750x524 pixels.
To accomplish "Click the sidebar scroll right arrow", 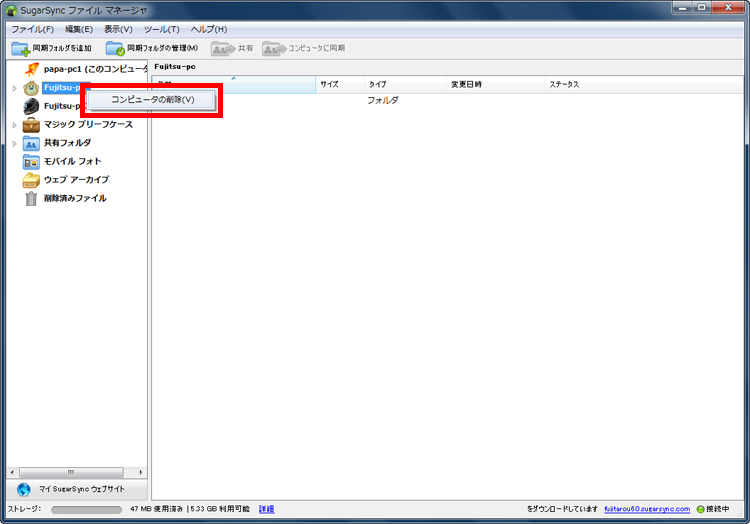I will point(141,472).
